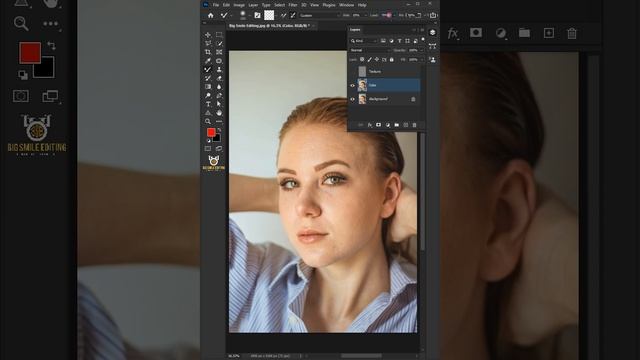Add a layer mask
This screenshot has width=640, height=360.
378,125
